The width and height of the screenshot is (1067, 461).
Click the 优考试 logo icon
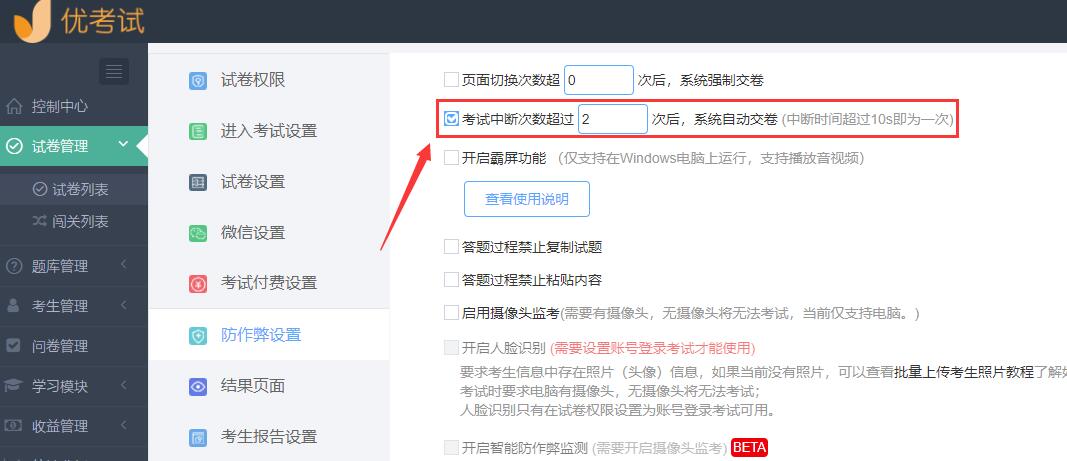coord(31,20)
